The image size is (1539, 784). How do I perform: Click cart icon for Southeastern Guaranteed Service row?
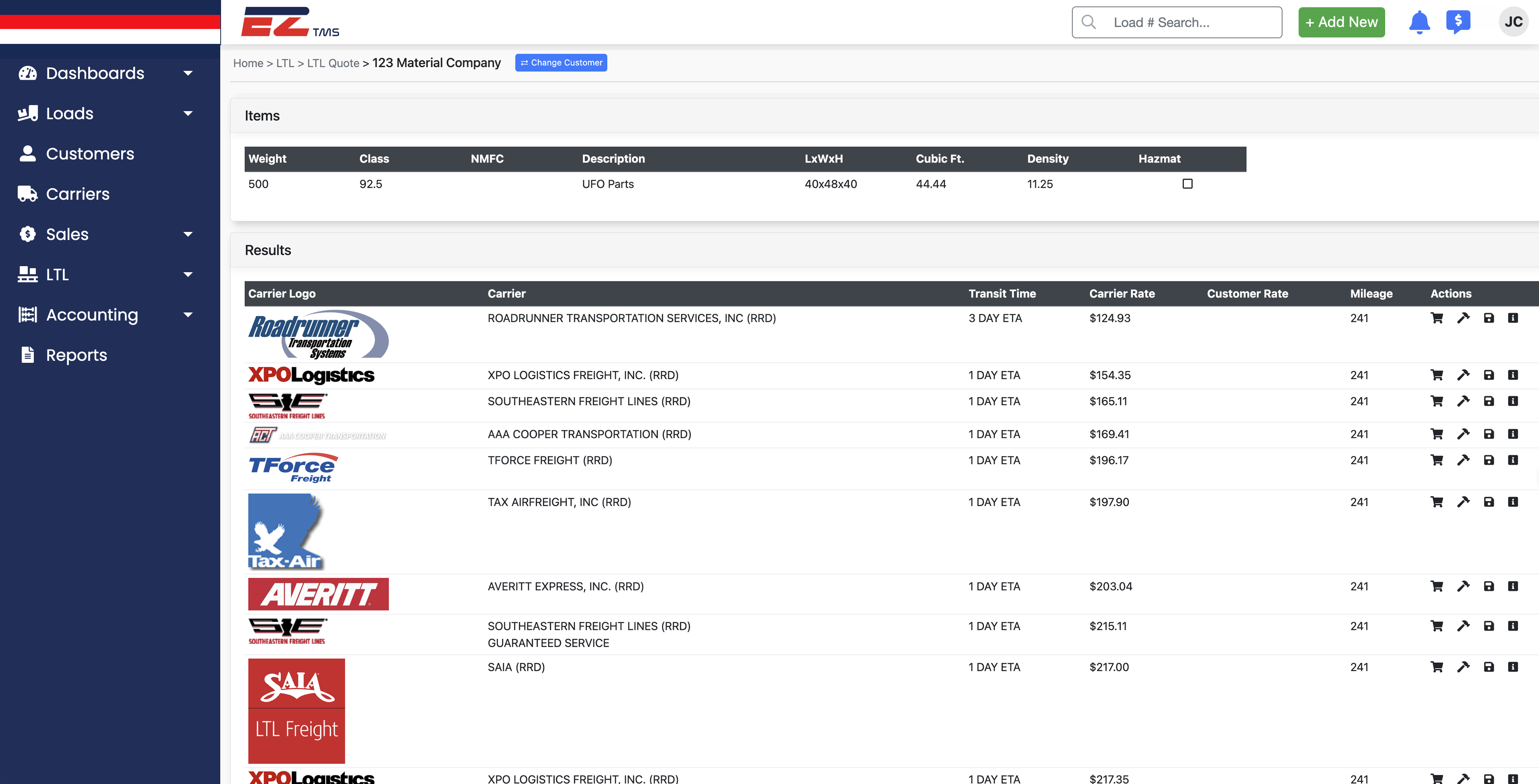coord(1437,626)
